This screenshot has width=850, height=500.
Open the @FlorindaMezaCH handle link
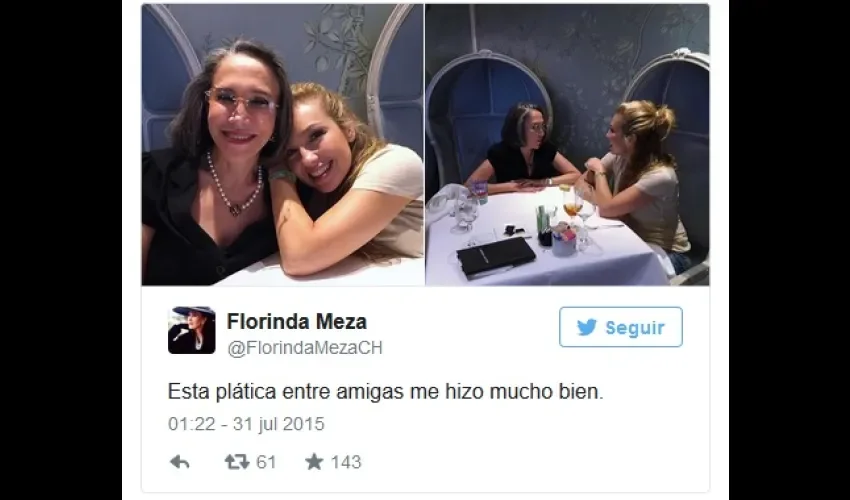coord(305,348)
